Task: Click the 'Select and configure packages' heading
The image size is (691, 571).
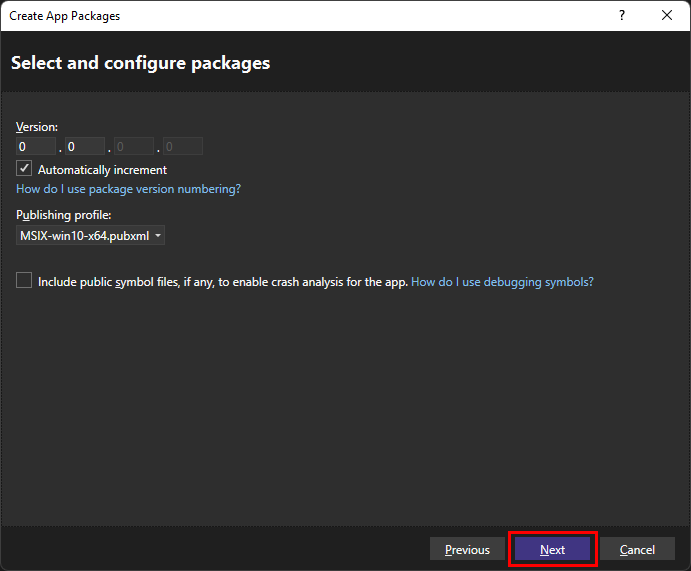Action: (x=141, y=63)
